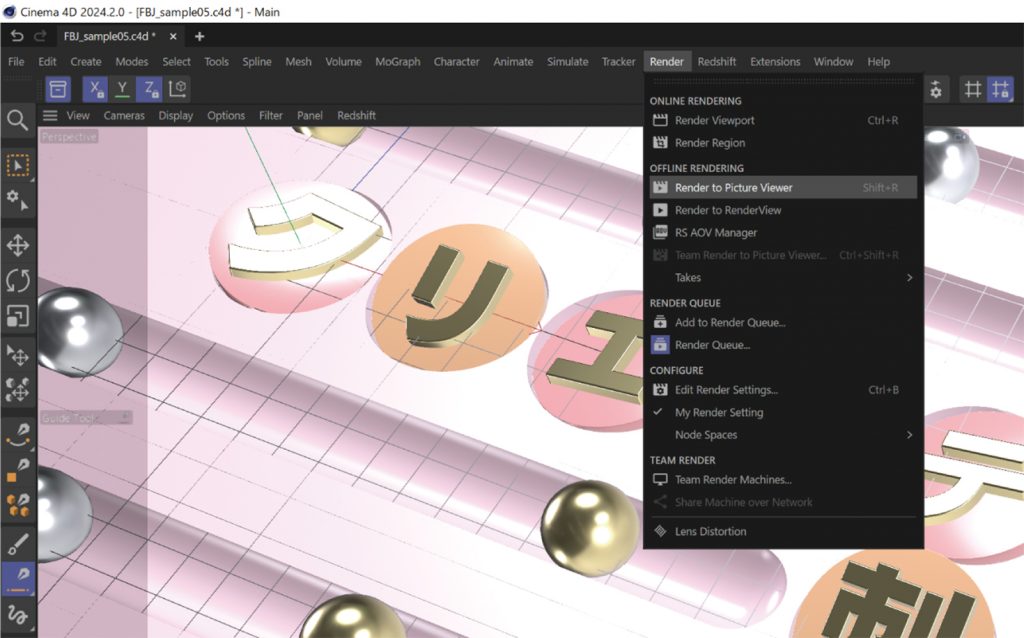Activate the Rotate tool
Viewport: 1024px width, 638px height.
17,280
